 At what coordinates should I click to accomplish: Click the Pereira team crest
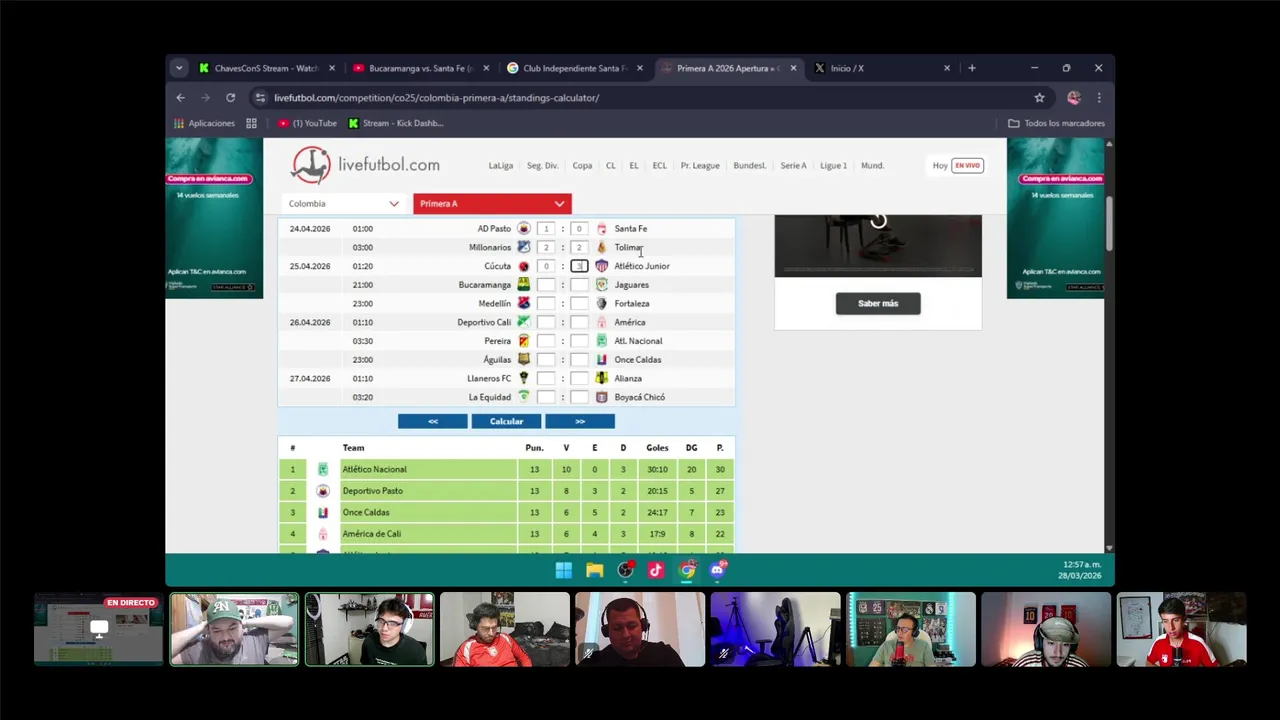pyautogui.click(x=524, y=341)
